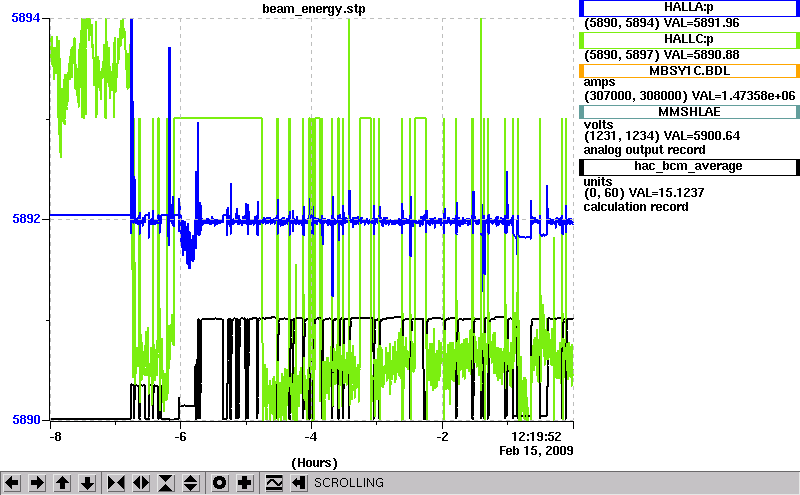800x495 pixels.
Task: Zoom in on the value axis (inward vertical triangles)
Action: [x=166, y=483]
